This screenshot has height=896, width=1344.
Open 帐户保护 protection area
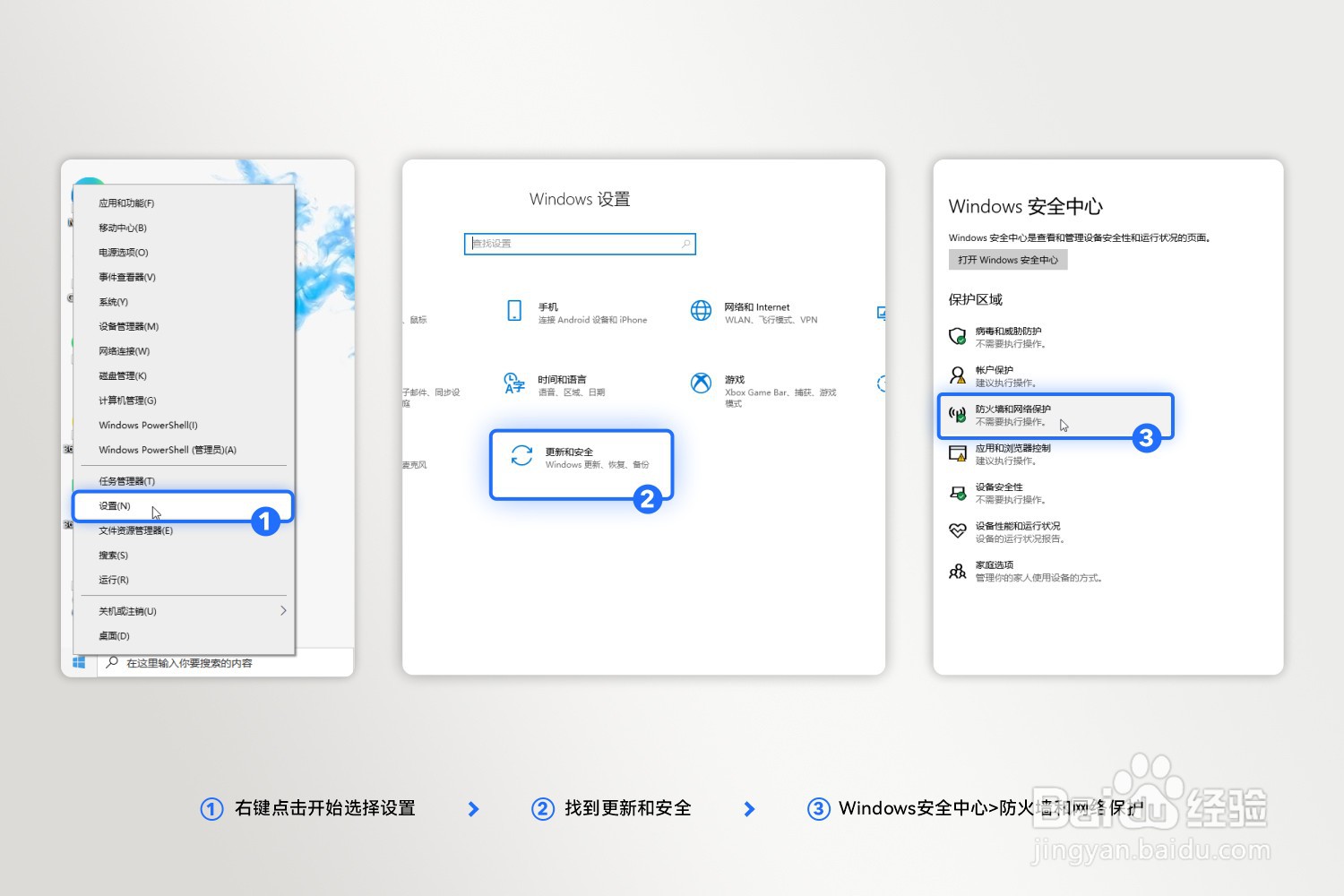tap(995, 370)
